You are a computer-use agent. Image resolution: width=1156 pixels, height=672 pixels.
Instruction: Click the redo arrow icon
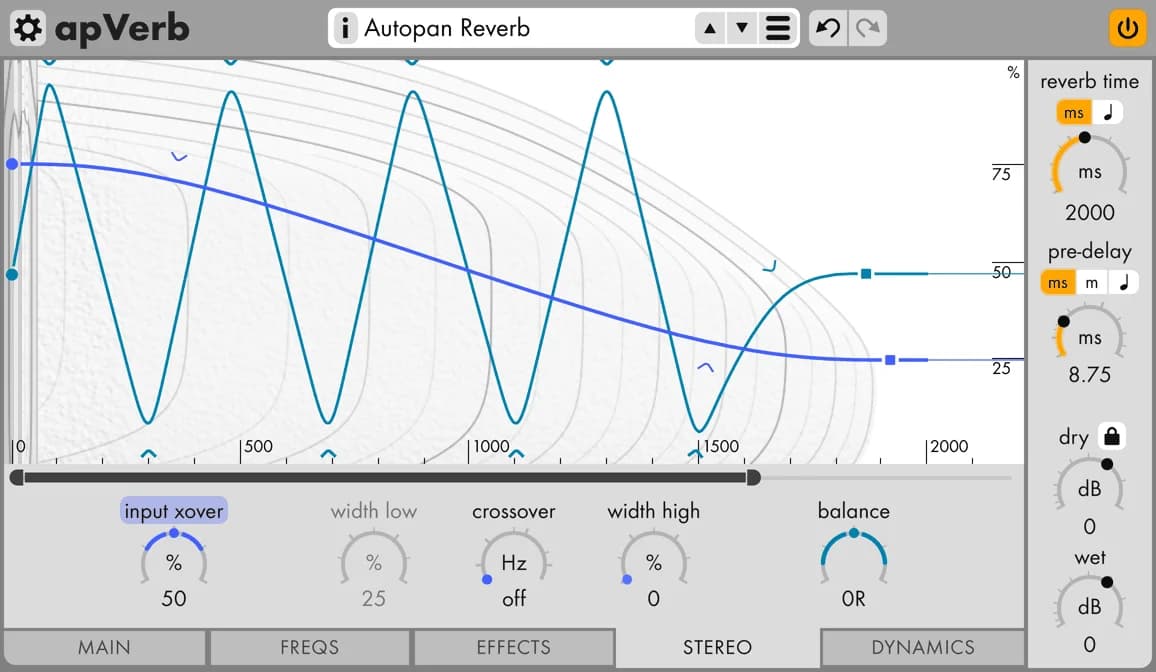point(867,28)
